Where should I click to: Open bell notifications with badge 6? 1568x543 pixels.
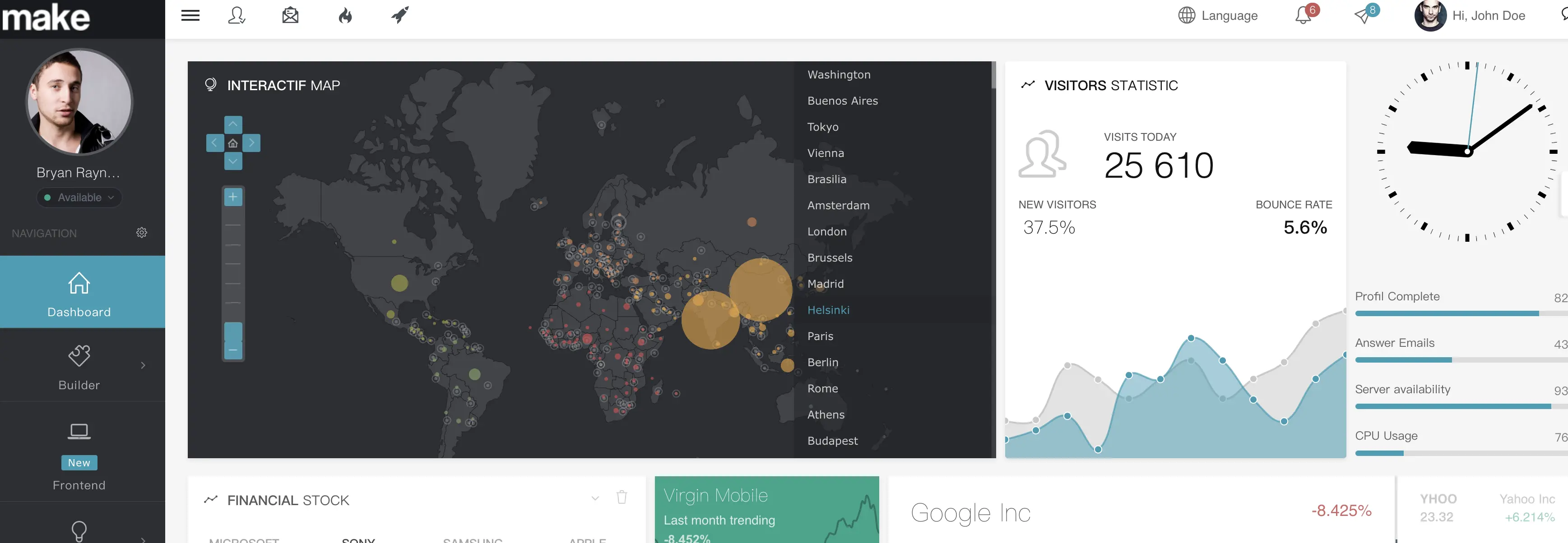[1306, 14]
